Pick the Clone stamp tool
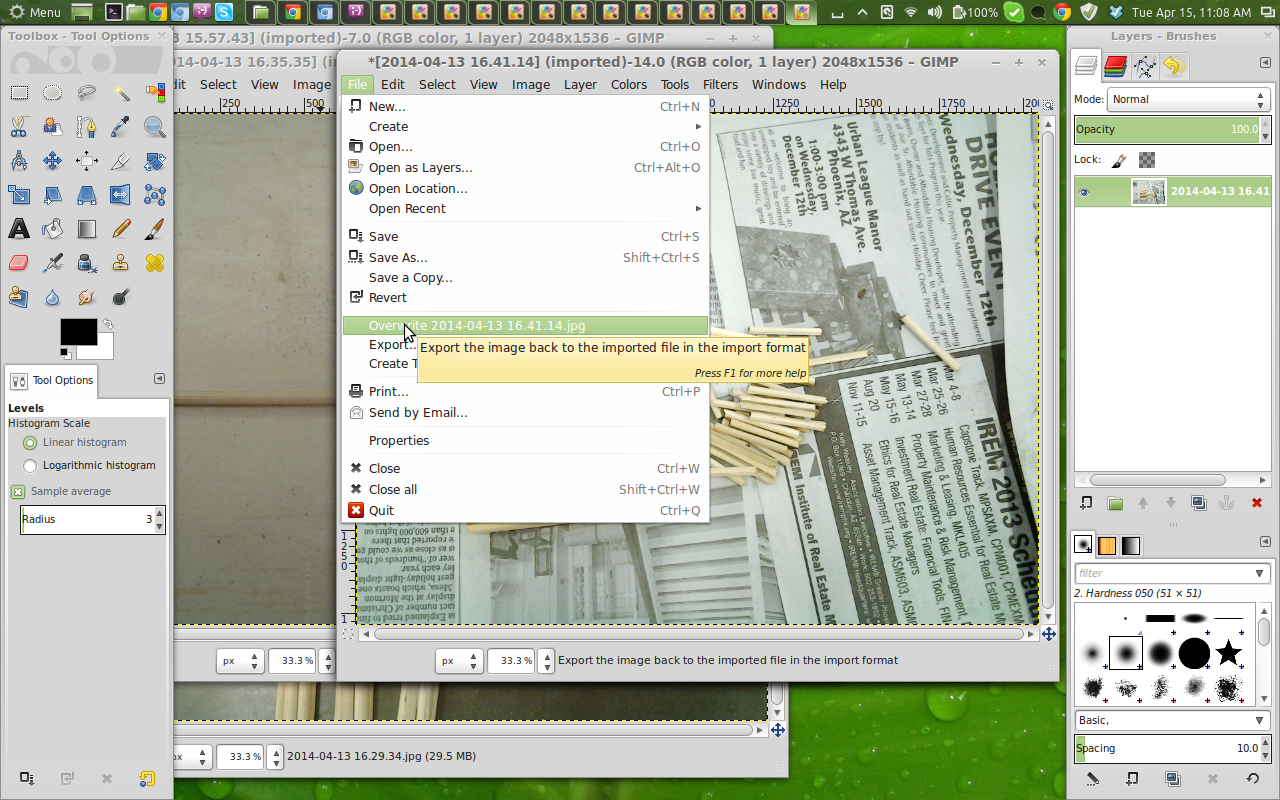1280x800 pixels. pyautogui.click(x=121, y=263)
